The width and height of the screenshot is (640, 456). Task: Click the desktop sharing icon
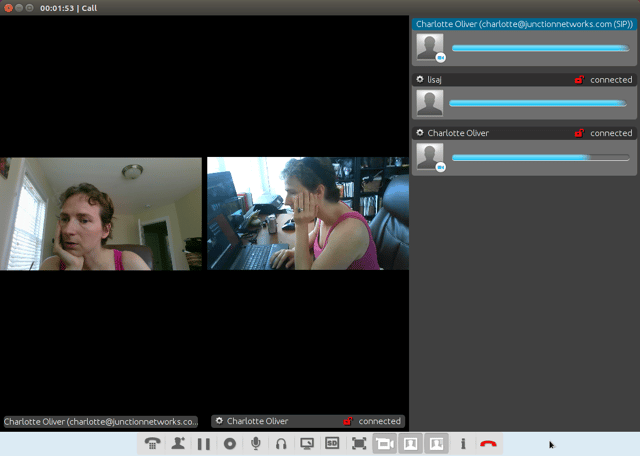click(x=307, y=443)
